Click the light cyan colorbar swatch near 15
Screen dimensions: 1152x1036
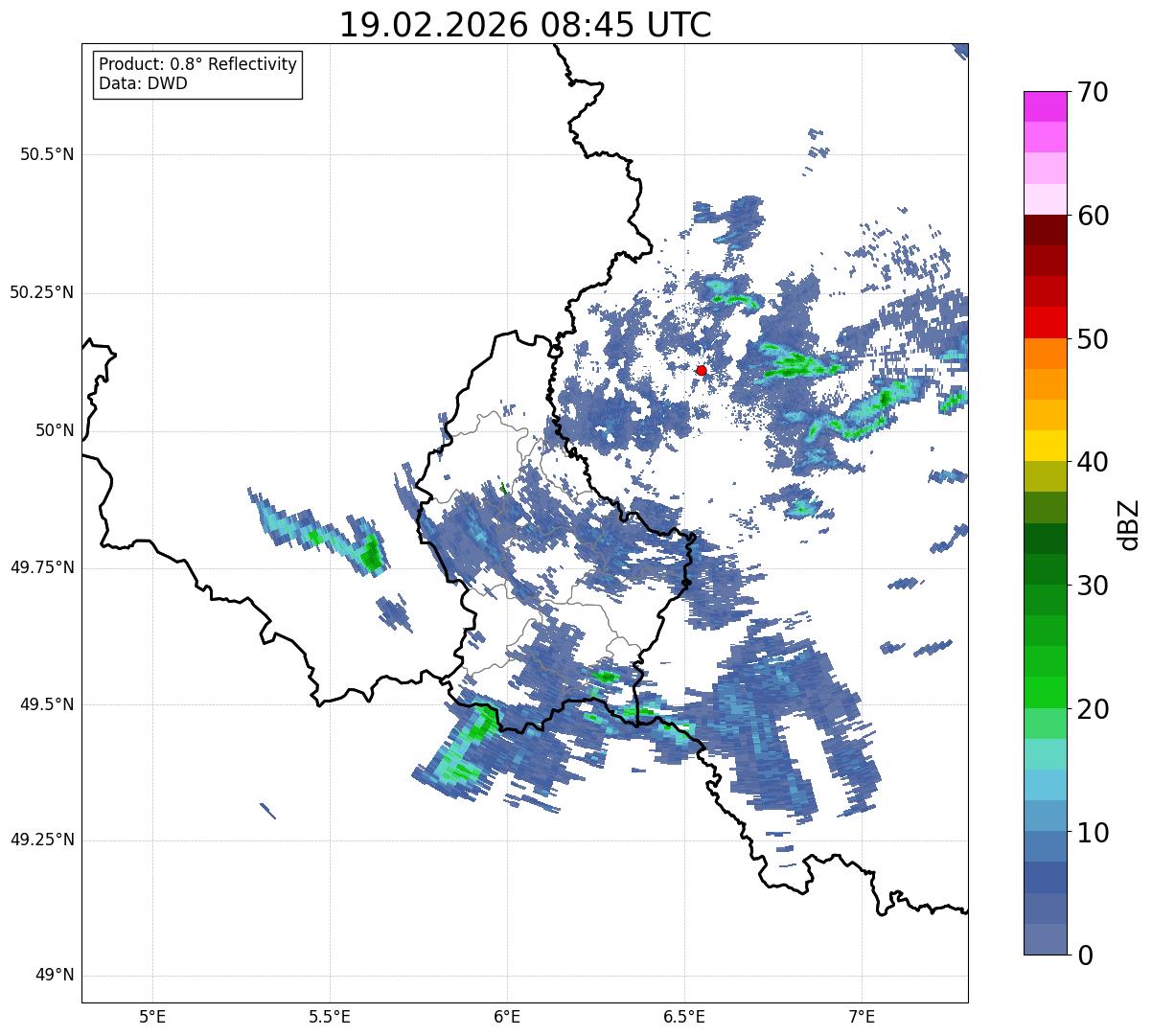[1045, 754]
